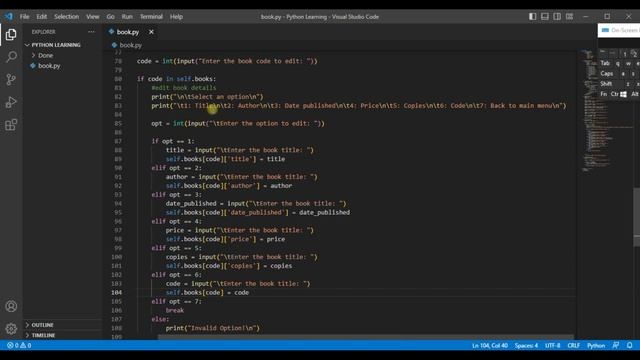Open Explorer views and more actions ellipsis
Viewport: 640px width, 360px height.
click(91, 32)
